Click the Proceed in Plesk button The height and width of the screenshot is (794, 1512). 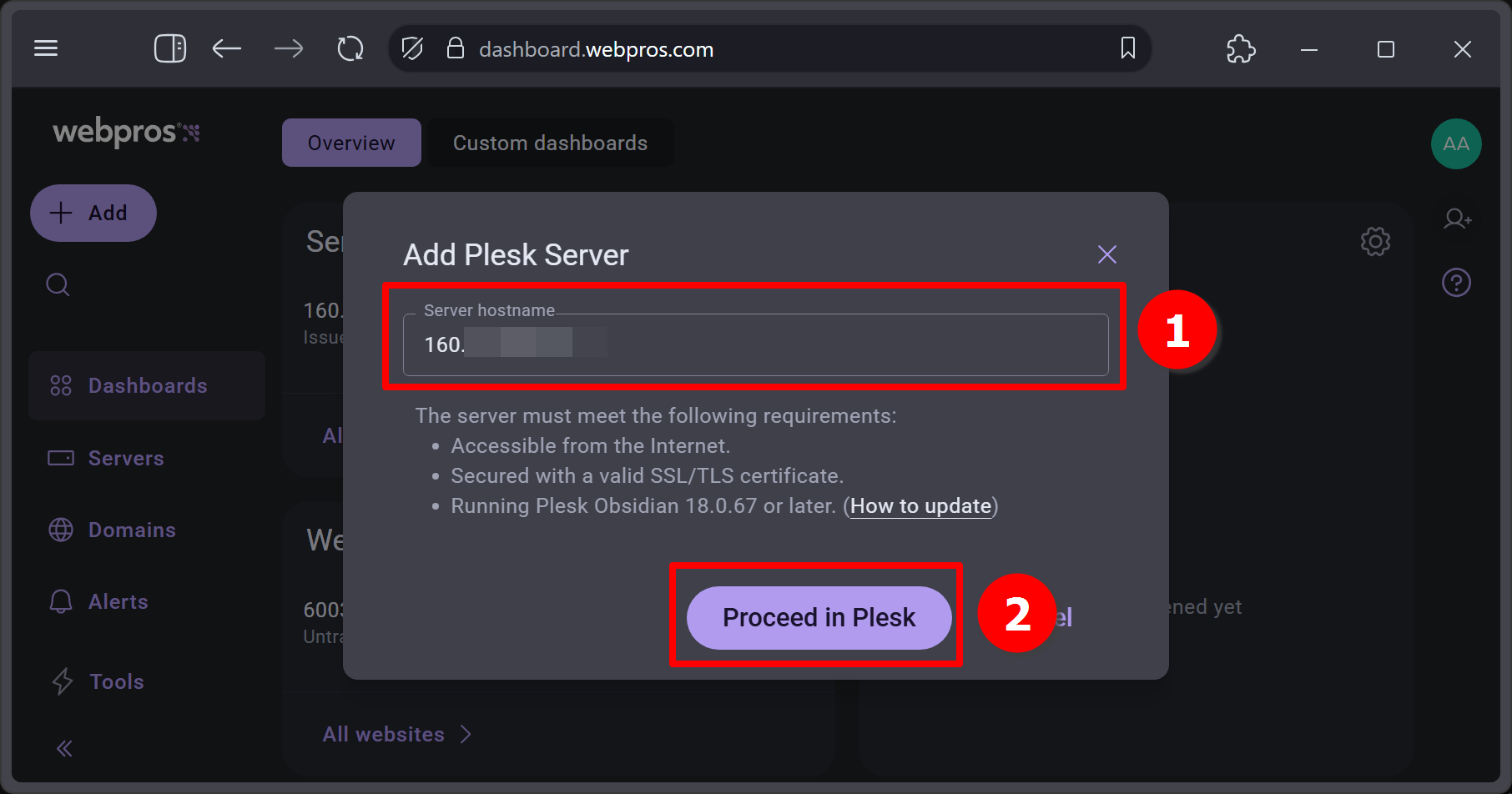819,617
